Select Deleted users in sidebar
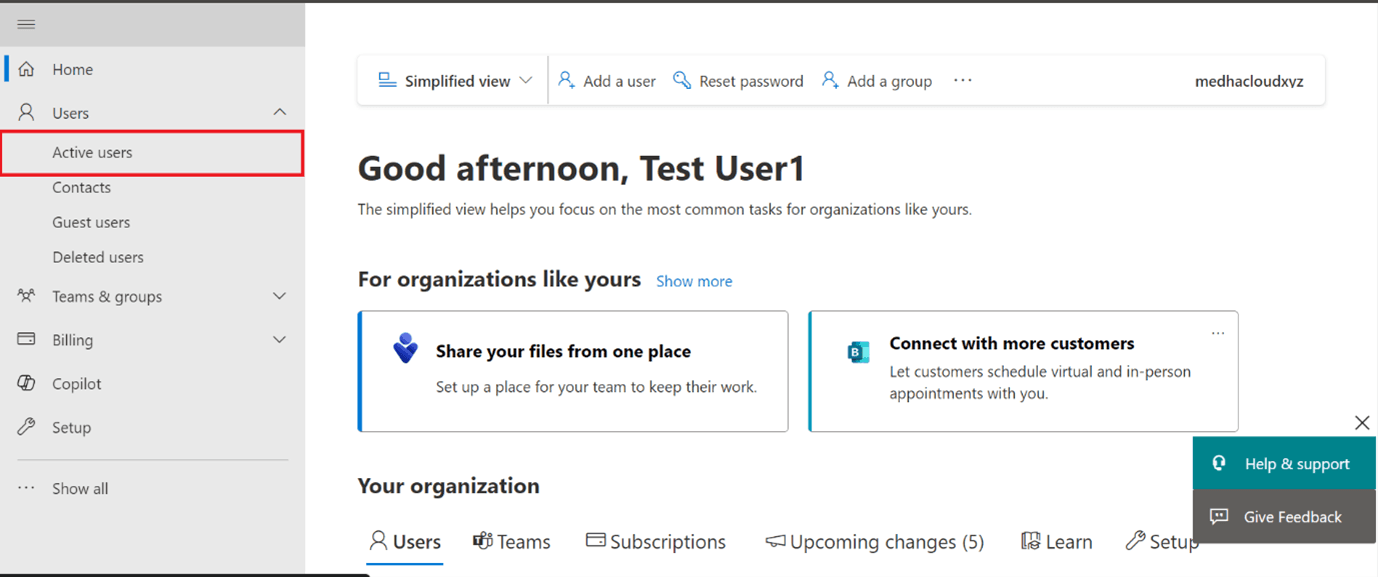This screenshot has height=577, width=1378. [x=97, y=257]
